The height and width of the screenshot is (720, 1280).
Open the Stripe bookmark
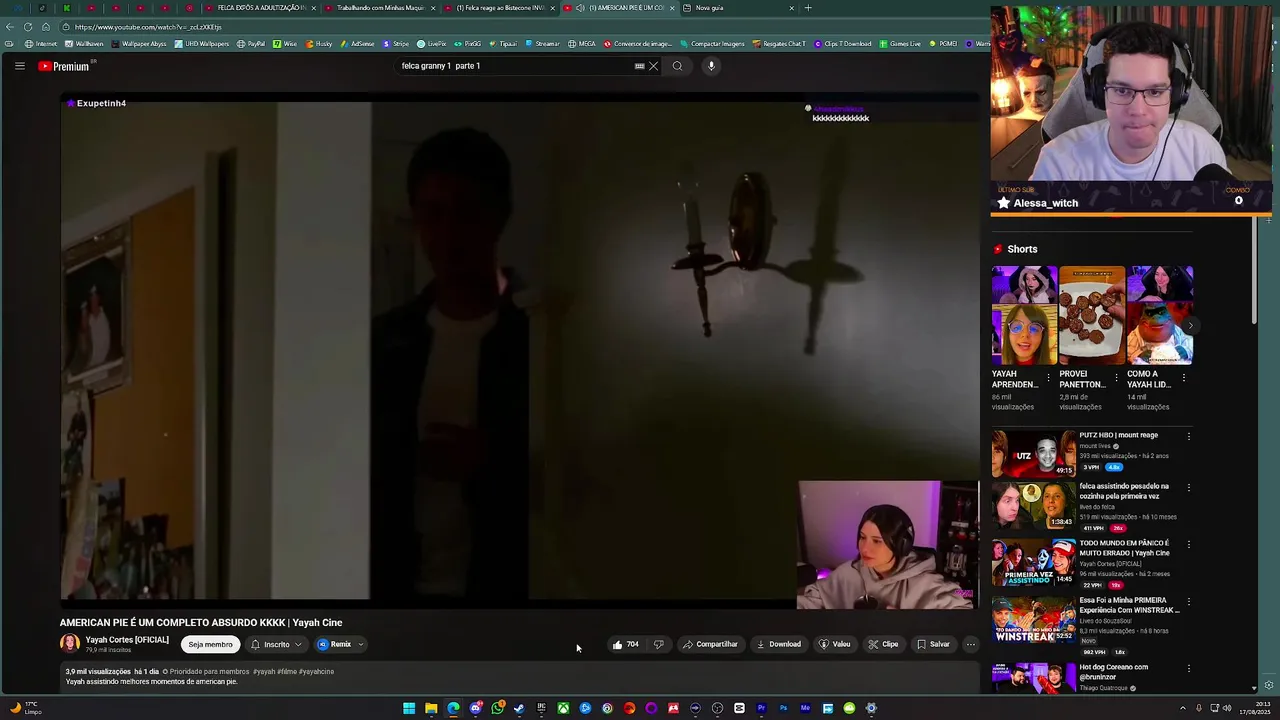(397, 44)
